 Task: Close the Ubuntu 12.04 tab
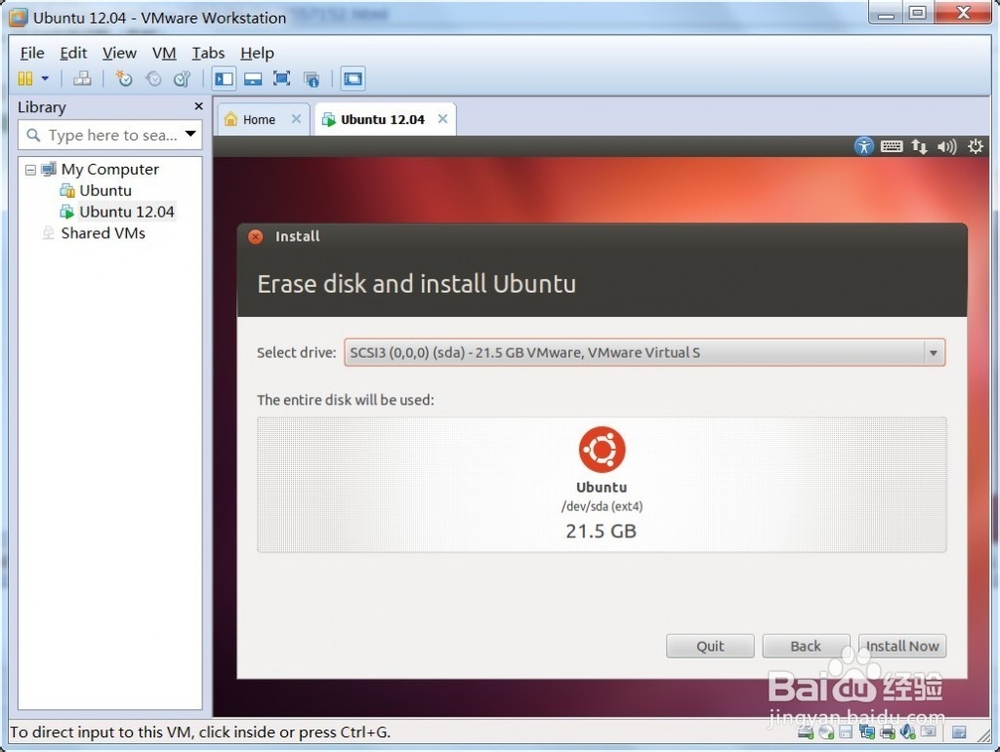443,119
